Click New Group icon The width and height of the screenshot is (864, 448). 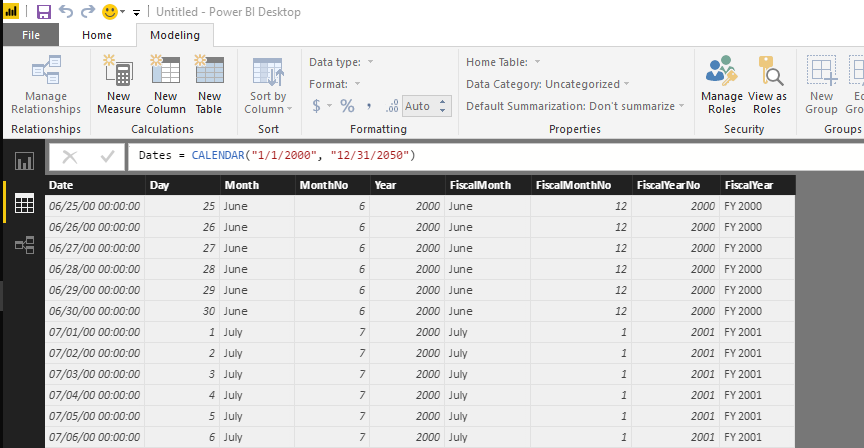(x=822, y=85)
